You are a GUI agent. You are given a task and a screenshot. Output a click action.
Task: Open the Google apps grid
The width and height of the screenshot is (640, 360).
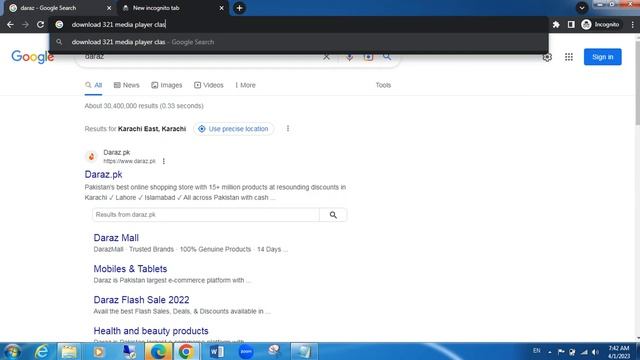(x=569, y=57)
